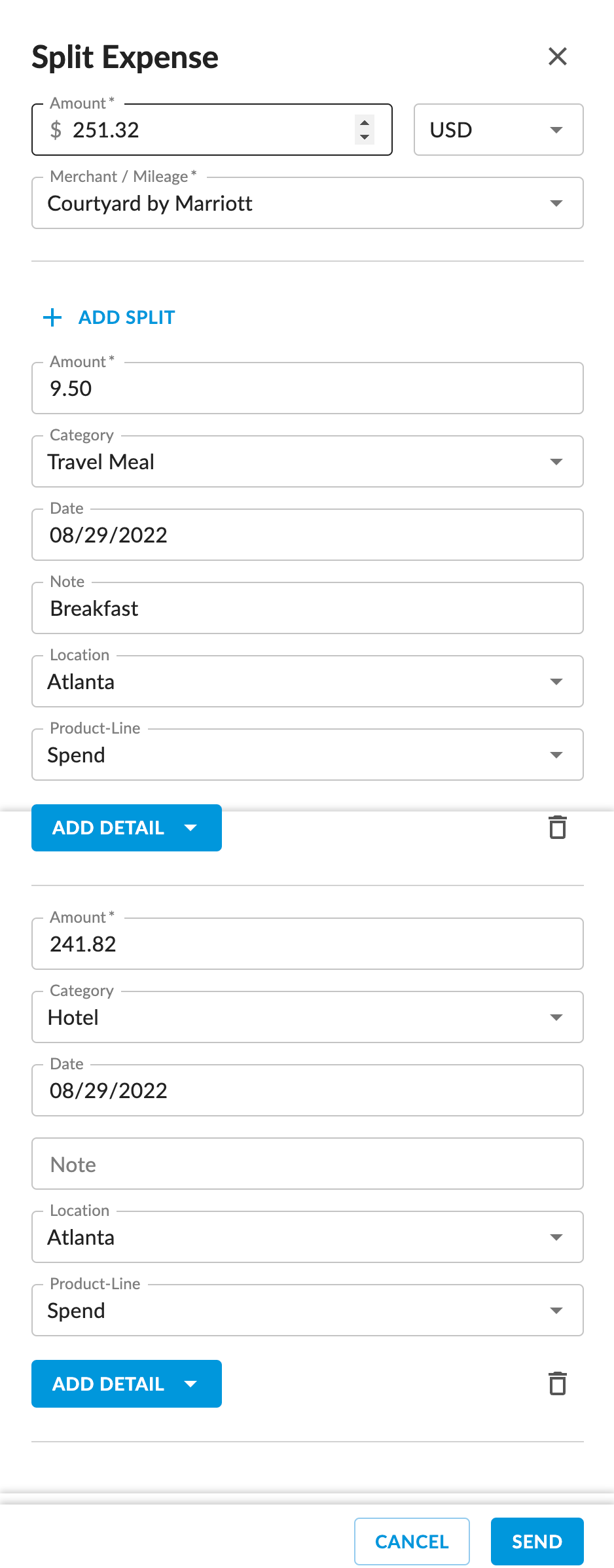
Task: Delete the Hotel split
Action: [x=557, y=1383]
